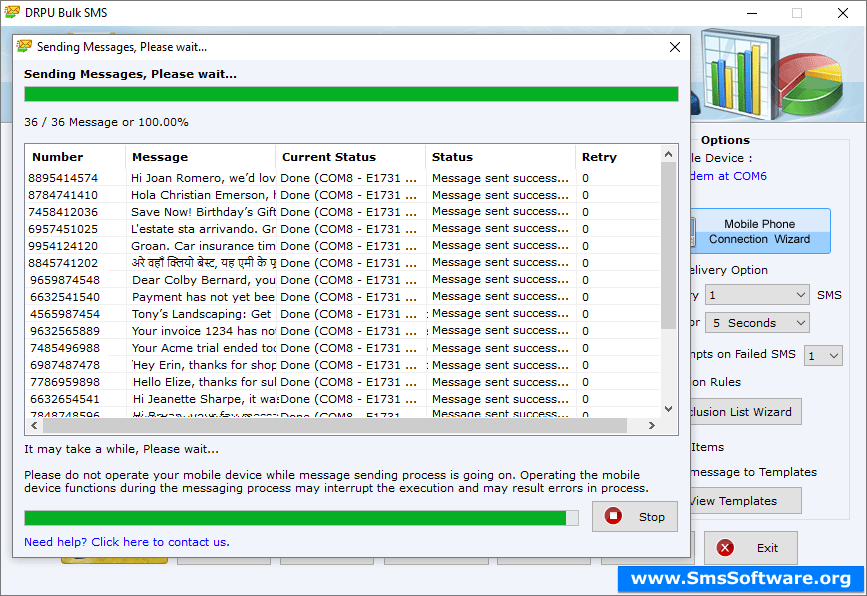
Task: Click the Stop button
Action: click(x=634, y=516)
